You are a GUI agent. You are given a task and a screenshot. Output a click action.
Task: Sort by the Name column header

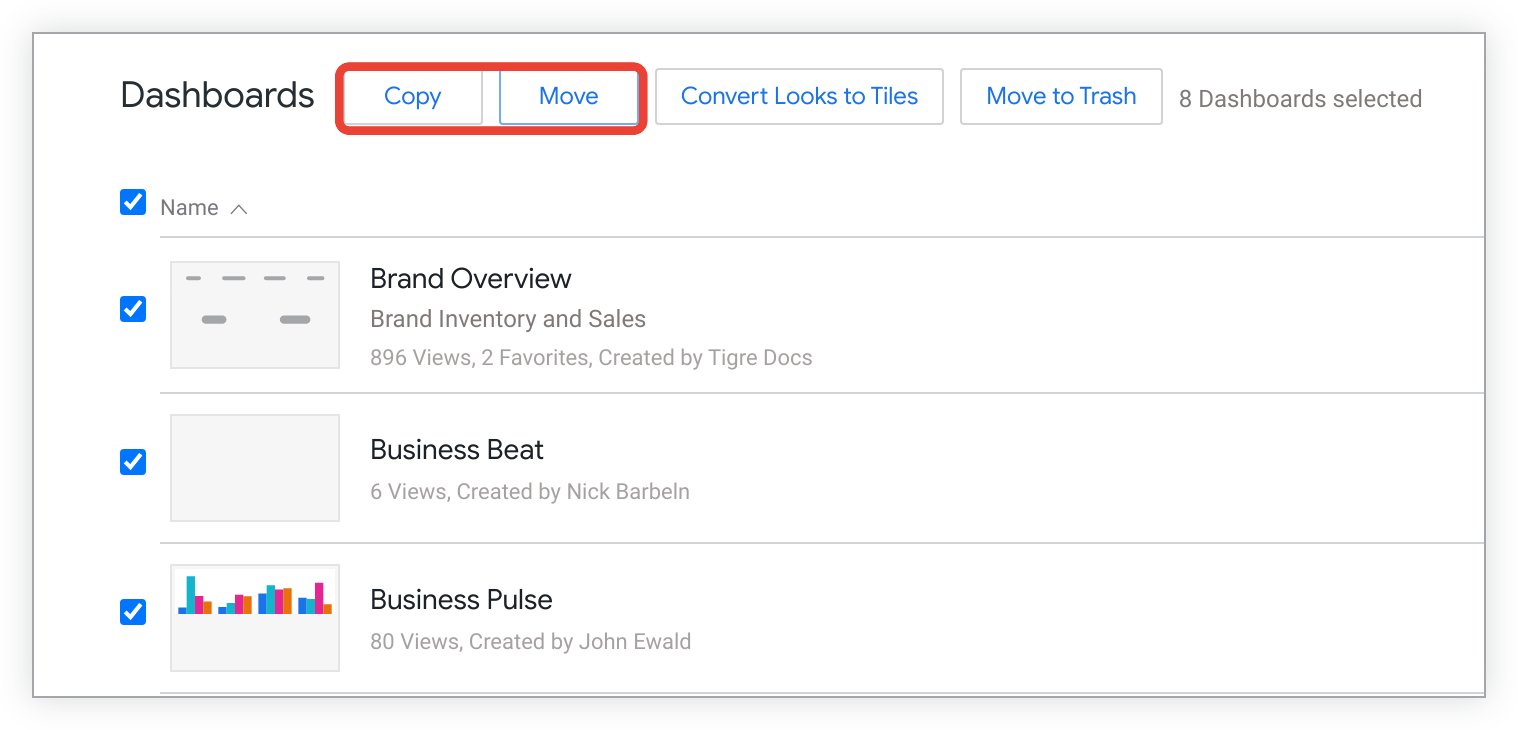pos(189,208)
